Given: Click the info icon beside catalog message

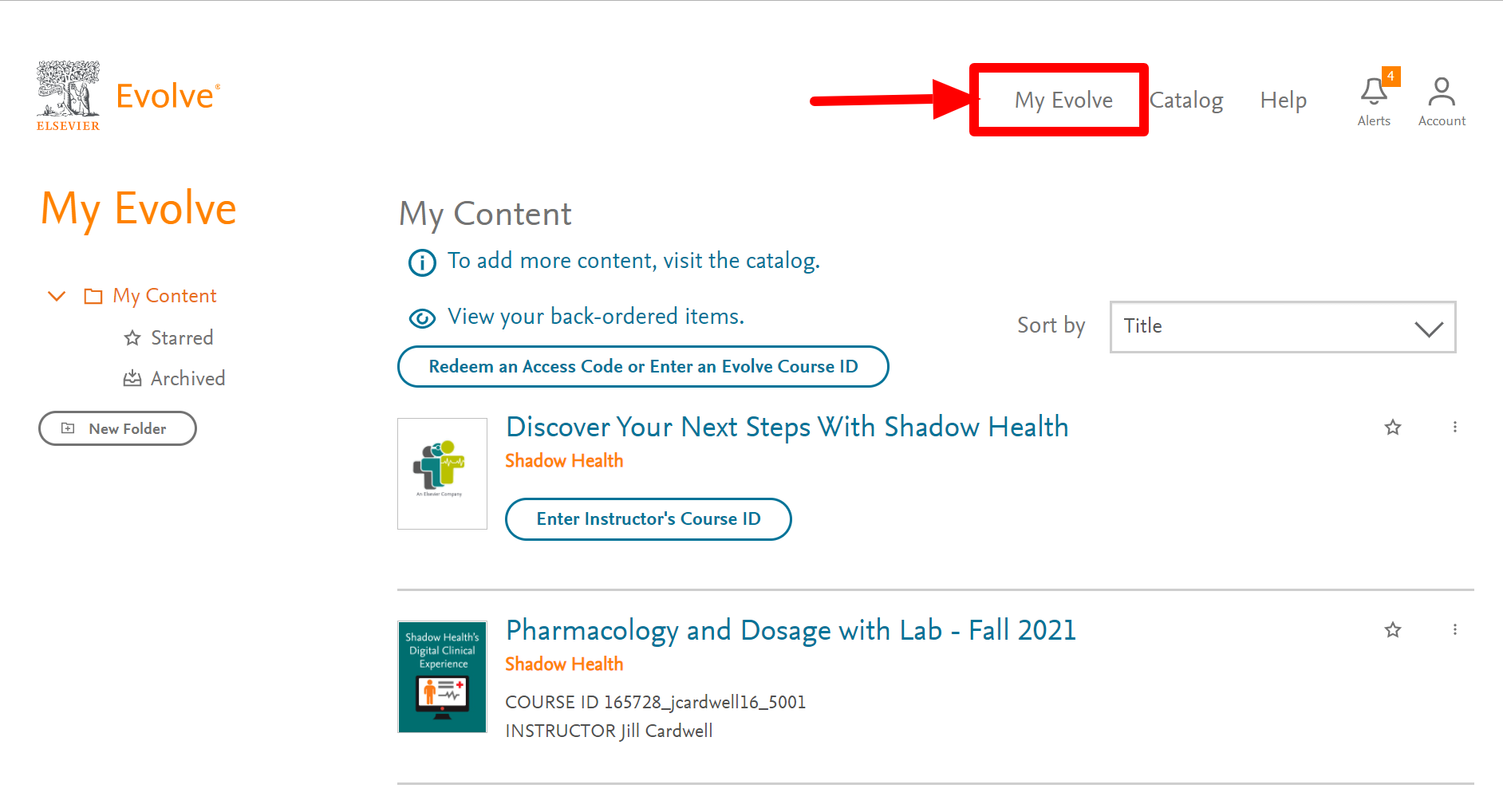Looking at the screenshot, I should [x=422, y=262].
